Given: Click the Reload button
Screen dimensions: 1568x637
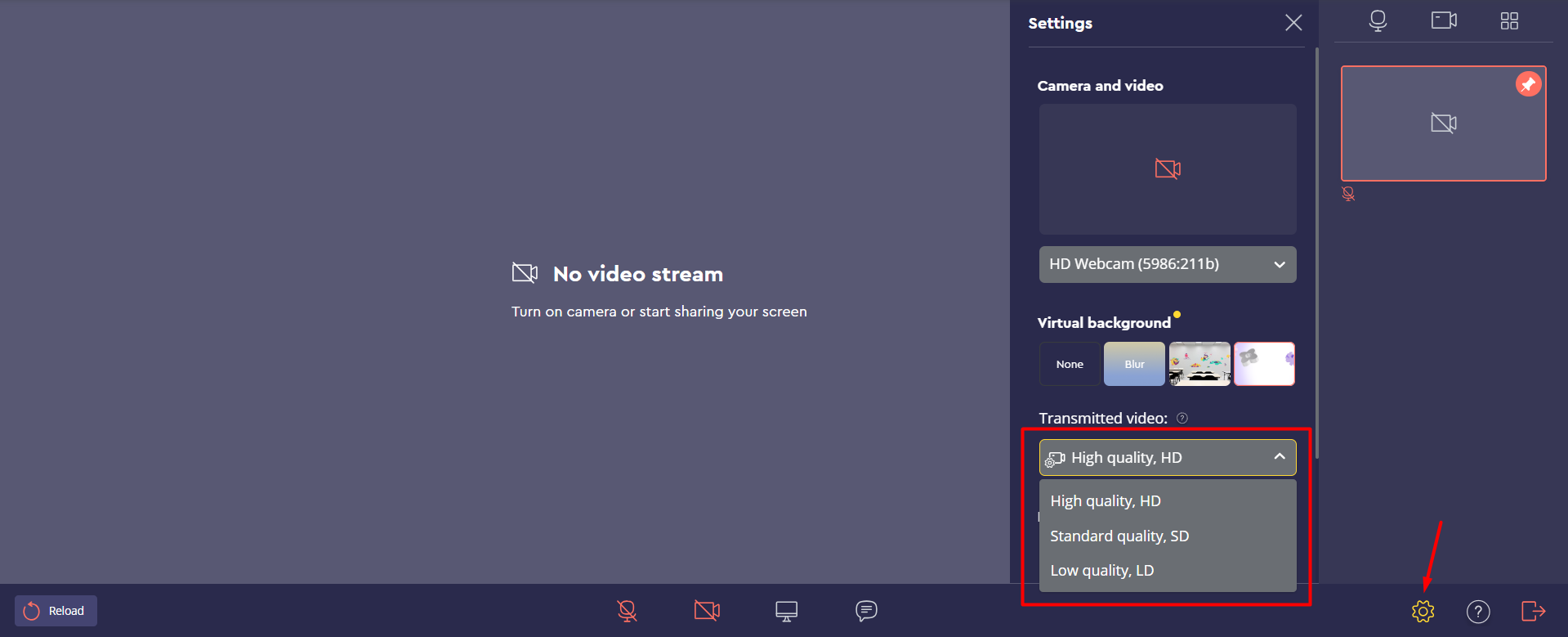Looking at the screenshot, I should pos(56,611).
